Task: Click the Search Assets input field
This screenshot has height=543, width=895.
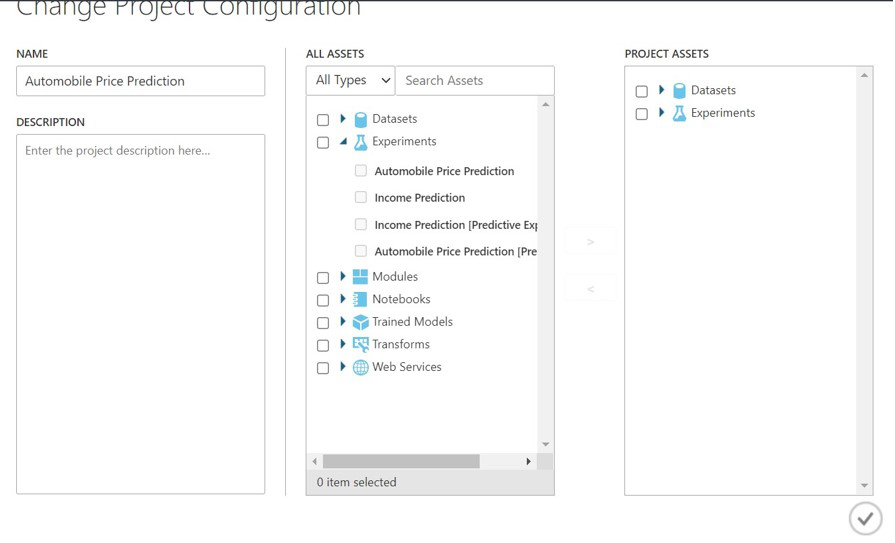Action: pyautogui.click(x=474, y=81)
